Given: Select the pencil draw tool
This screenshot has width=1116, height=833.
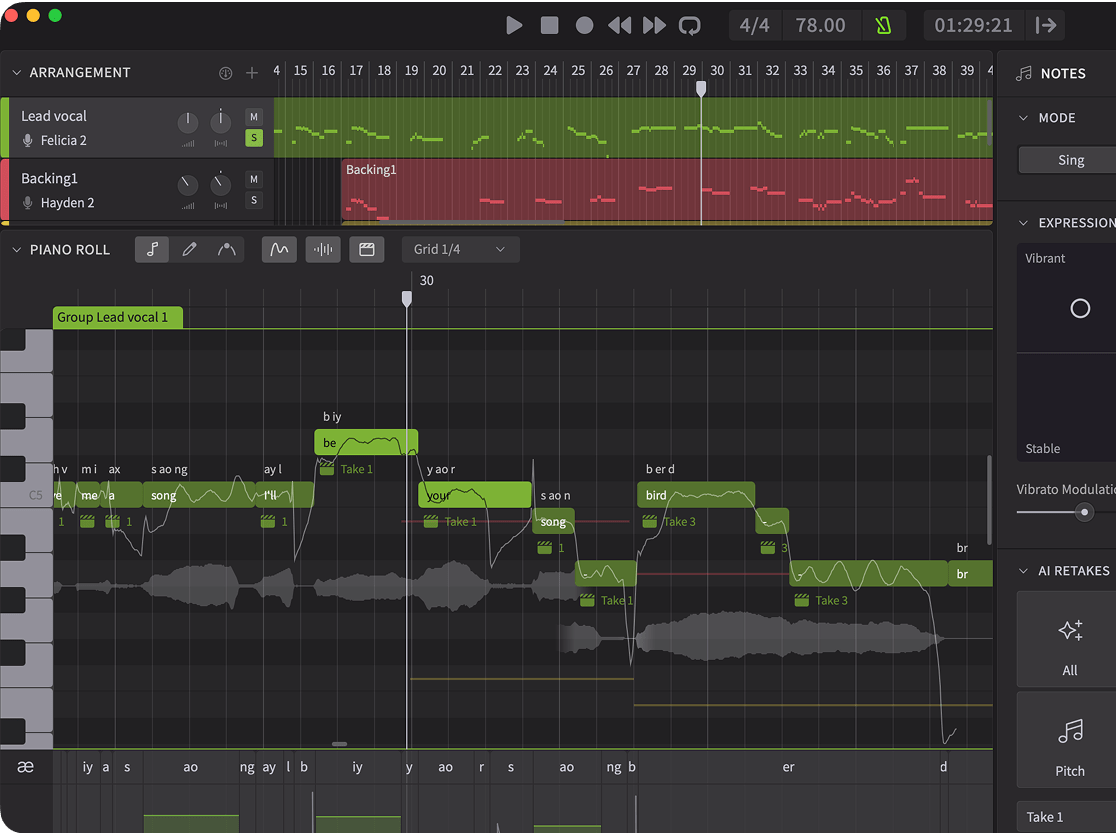Looking at the screenshot, I should tap(189, 249).
